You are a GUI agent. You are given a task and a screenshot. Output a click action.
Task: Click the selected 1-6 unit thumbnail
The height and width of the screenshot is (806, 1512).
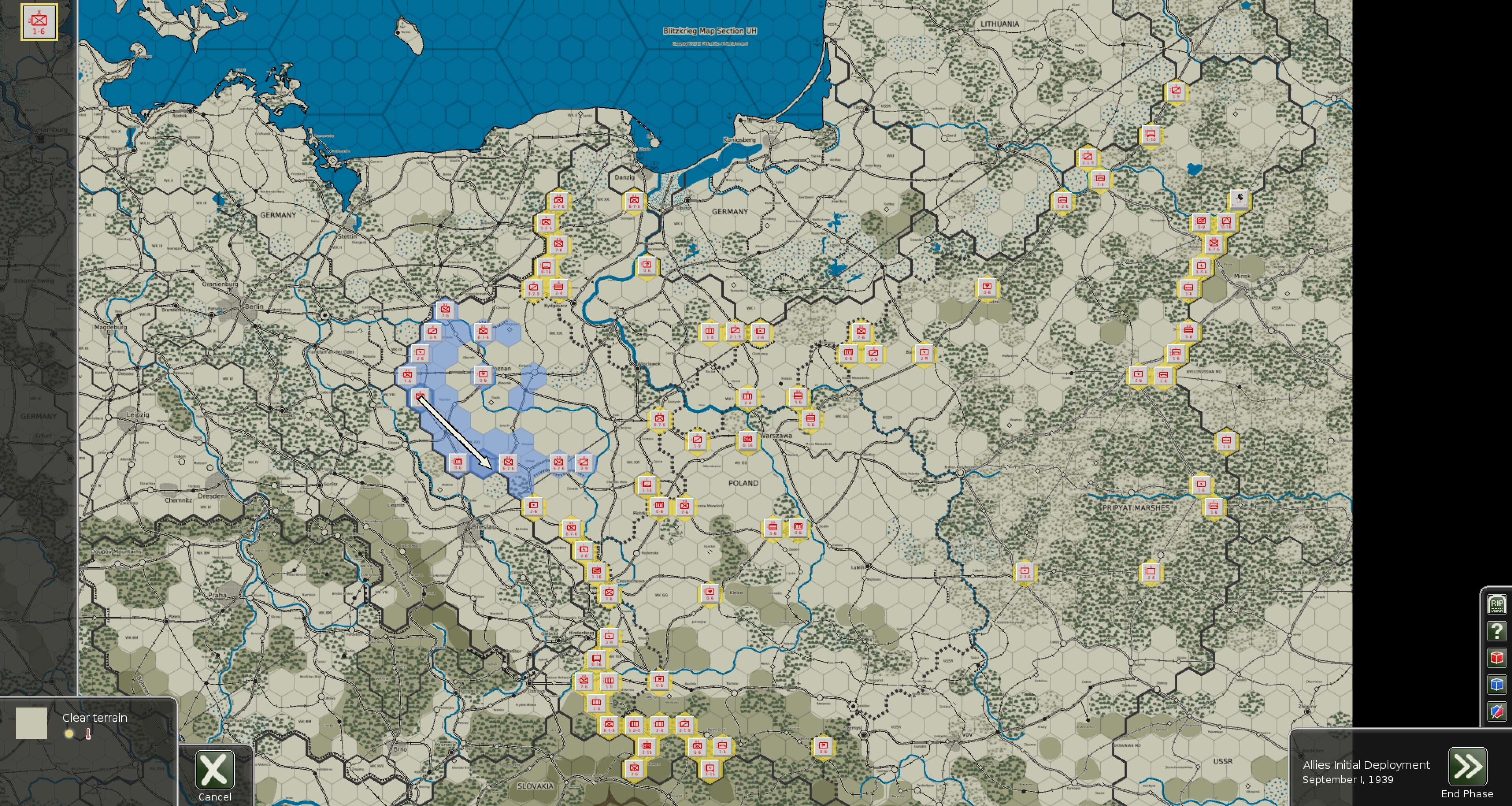tap(39, 22)
